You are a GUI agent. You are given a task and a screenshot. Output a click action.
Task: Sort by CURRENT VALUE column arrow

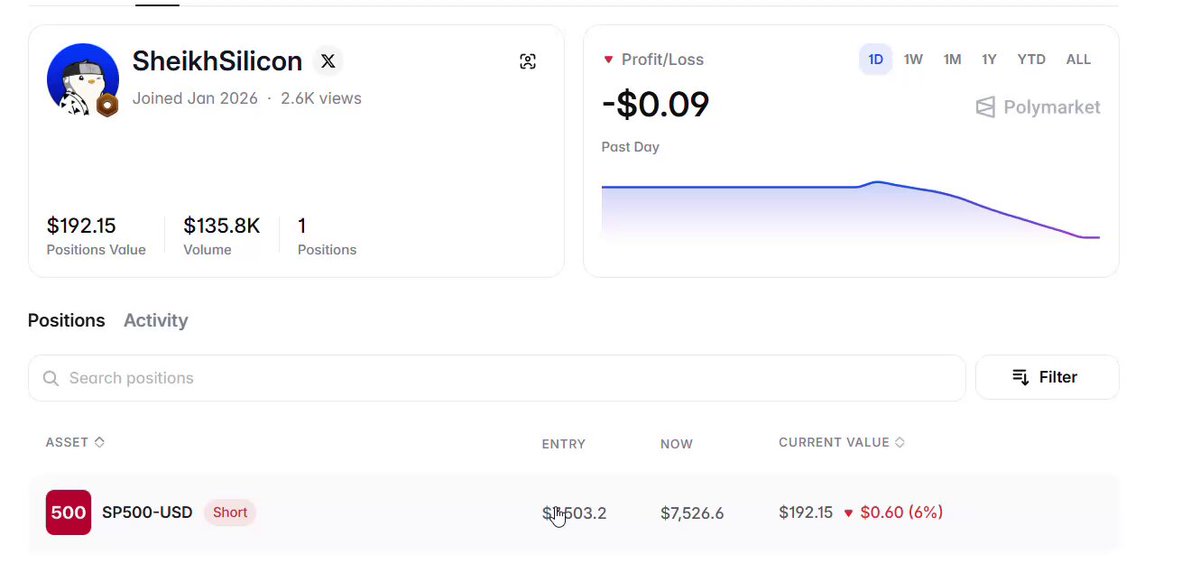click(x=899, y=442)
